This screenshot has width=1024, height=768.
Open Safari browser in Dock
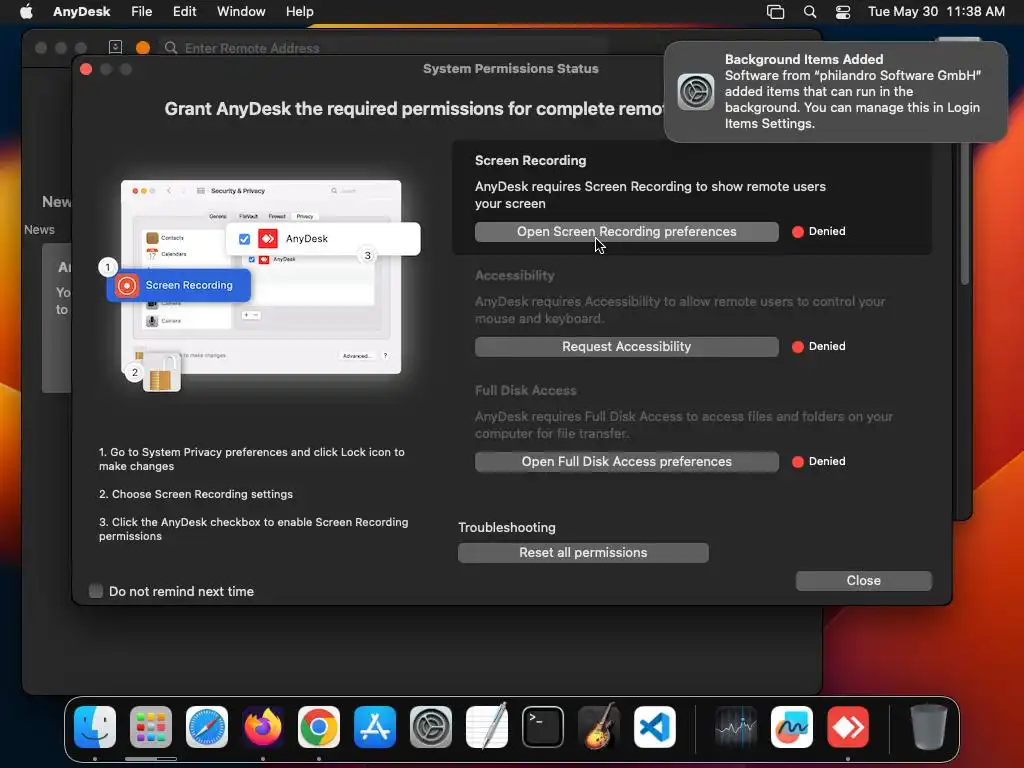207,727
